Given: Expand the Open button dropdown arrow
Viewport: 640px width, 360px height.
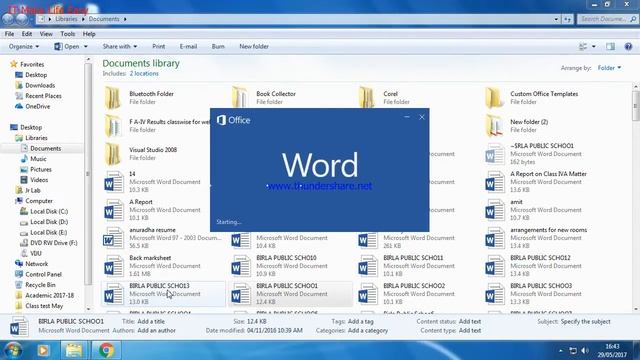Looking at the screenshot, I should (86, 47).
